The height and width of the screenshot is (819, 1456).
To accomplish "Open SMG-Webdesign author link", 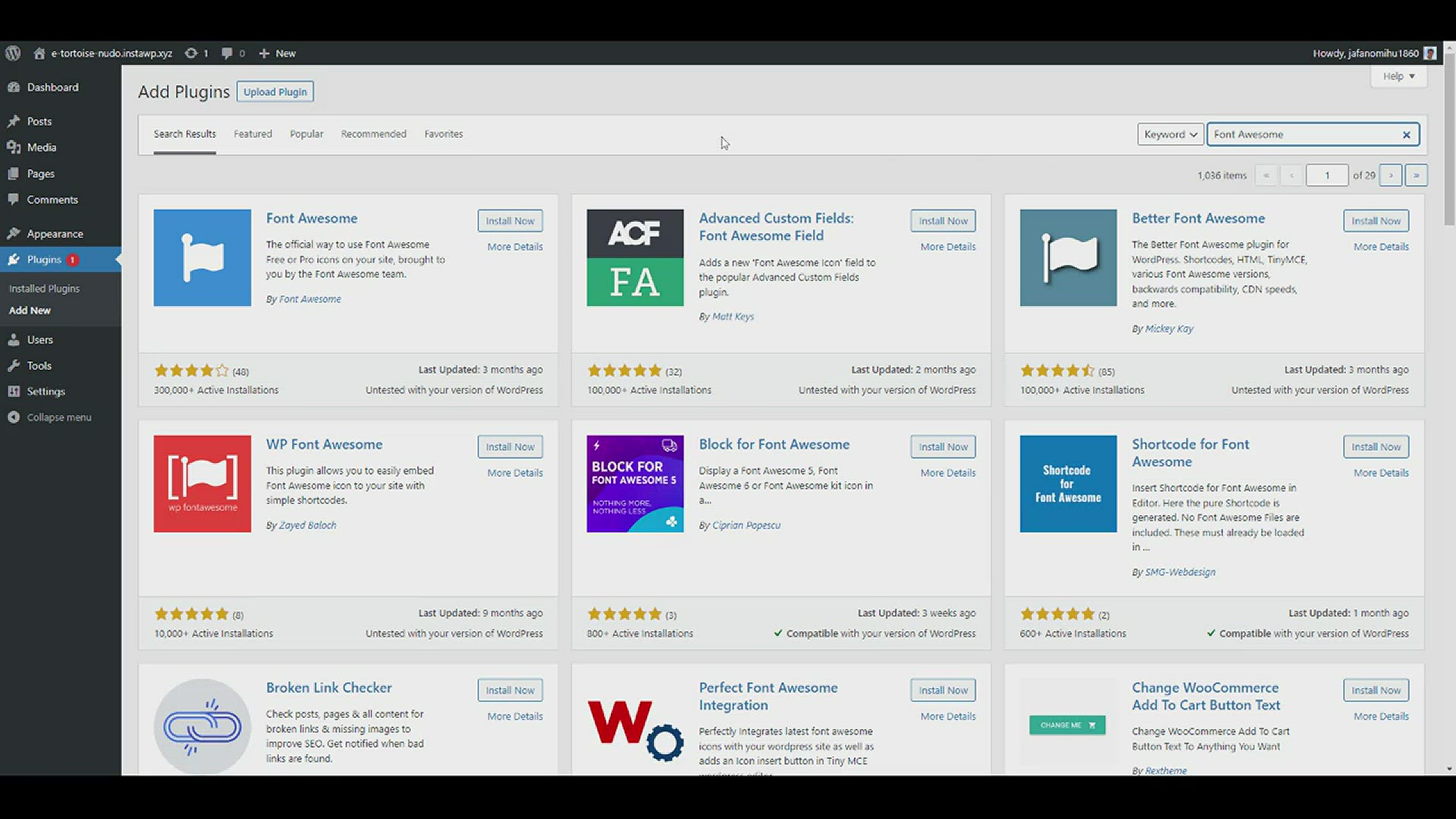I will (1180, 572).
